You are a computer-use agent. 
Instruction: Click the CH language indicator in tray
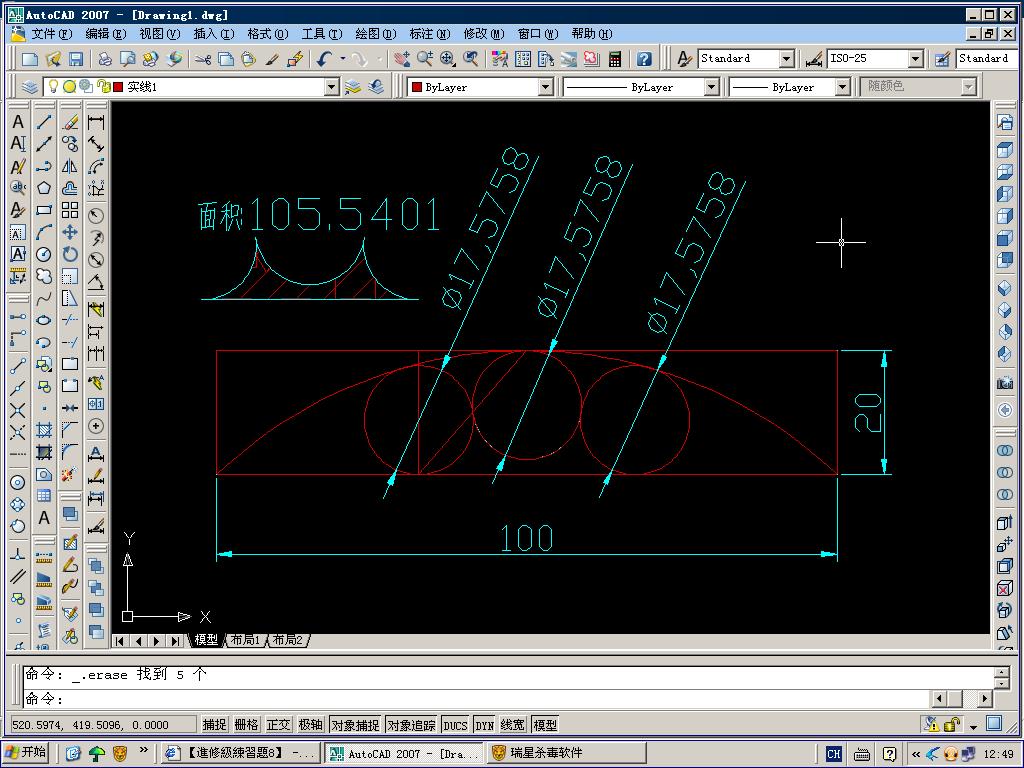834,754
